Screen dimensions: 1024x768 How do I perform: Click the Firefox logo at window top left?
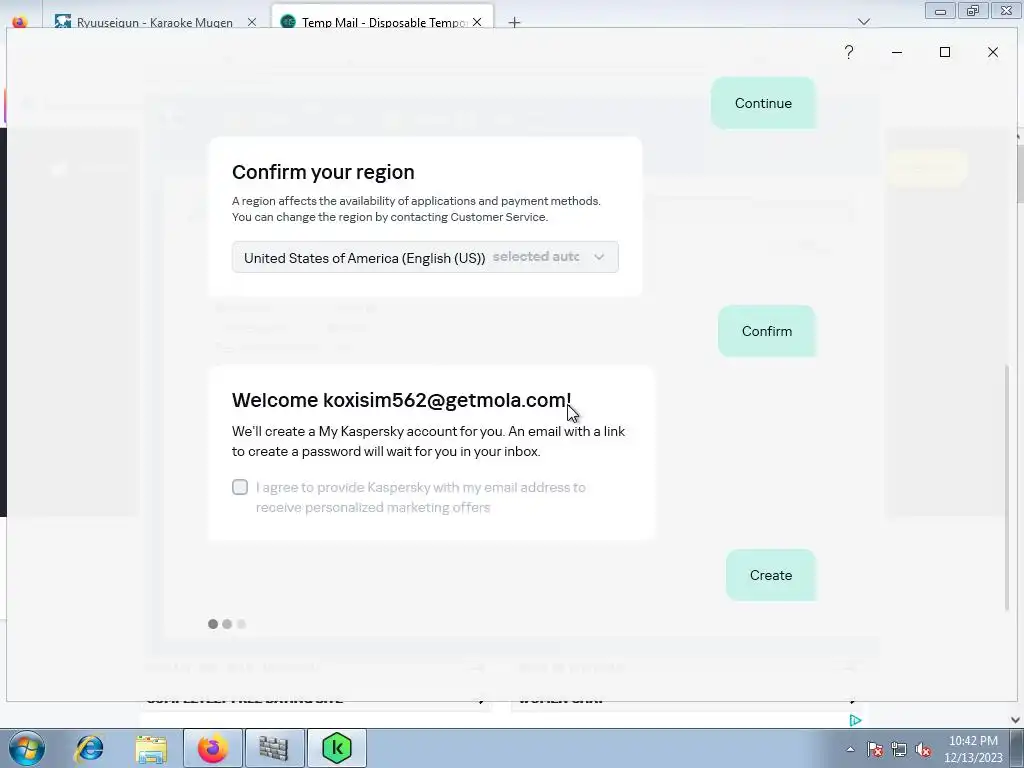click(20, 21)
